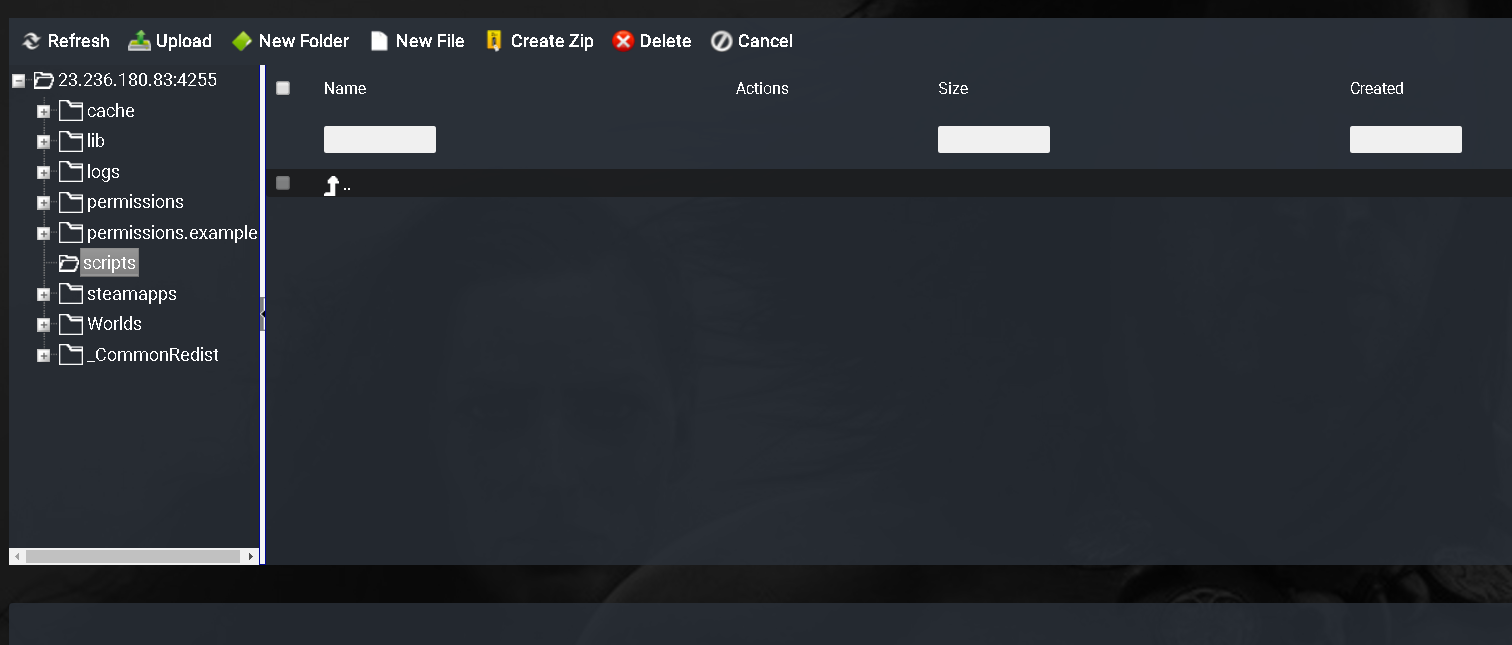Click the tree panel horizontal scrollbar

(x=134, y=556)
